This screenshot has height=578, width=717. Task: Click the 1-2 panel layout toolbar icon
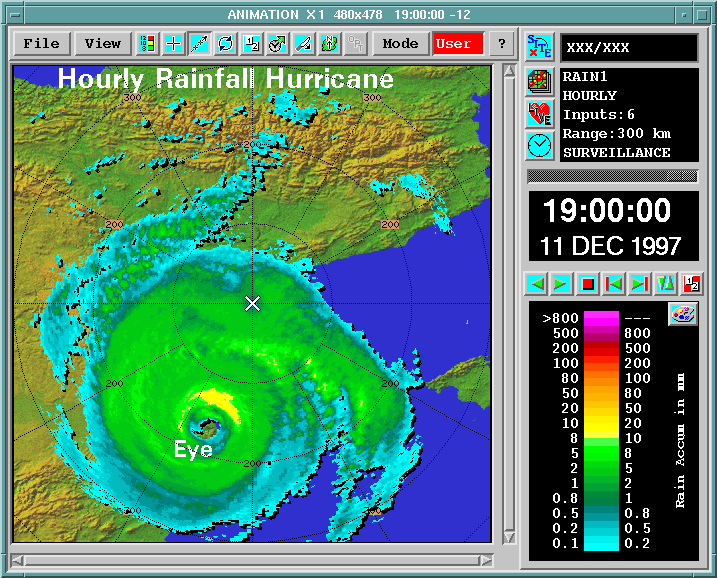tap(251, 44)
